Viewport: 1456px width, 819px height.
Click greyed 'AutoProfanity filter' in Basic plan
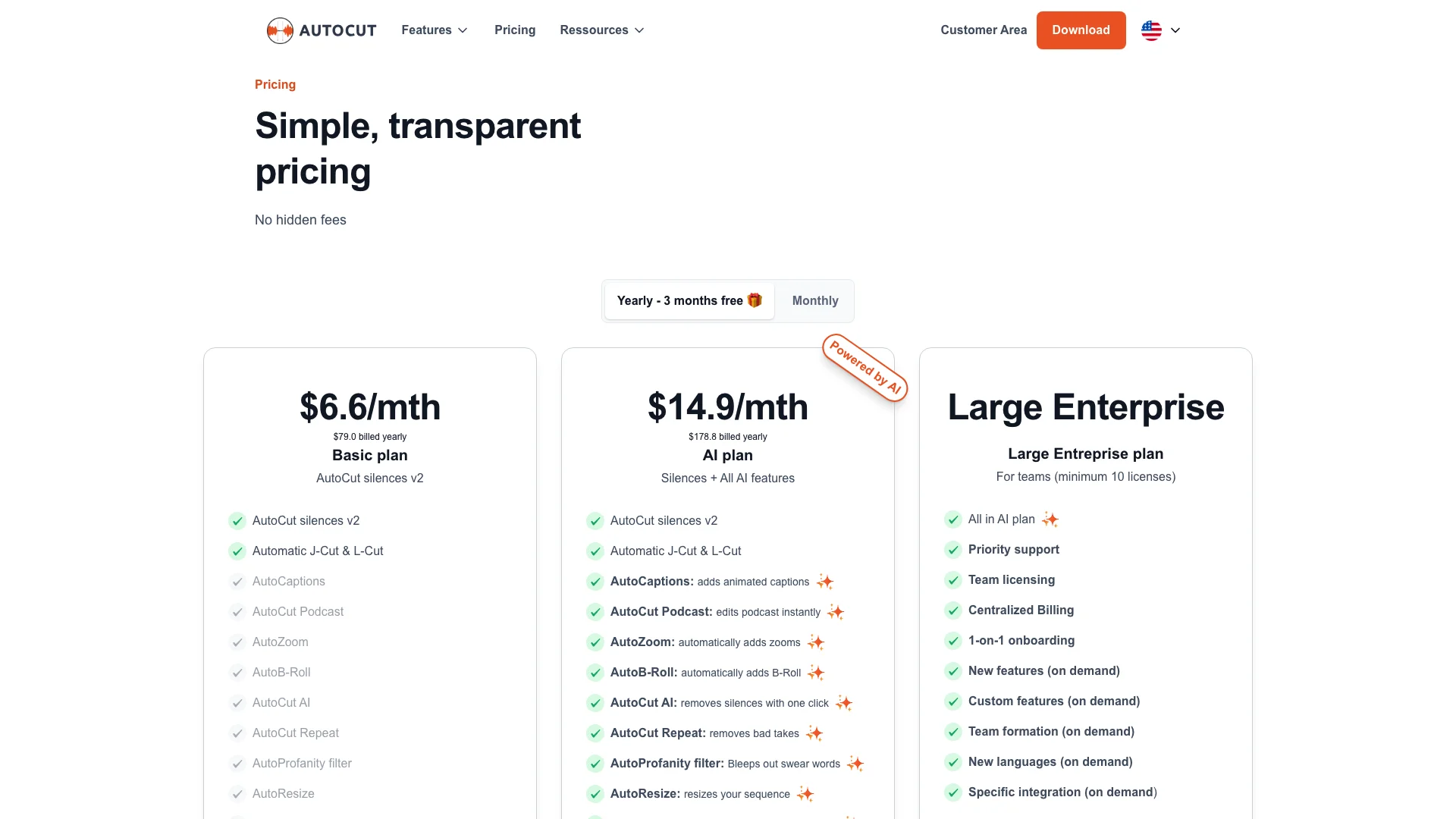[x=302, y=764]
